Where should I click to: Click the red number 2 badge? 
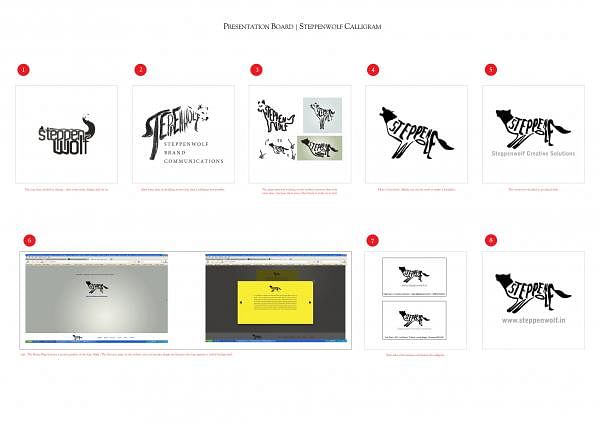(x=140, y=70)
